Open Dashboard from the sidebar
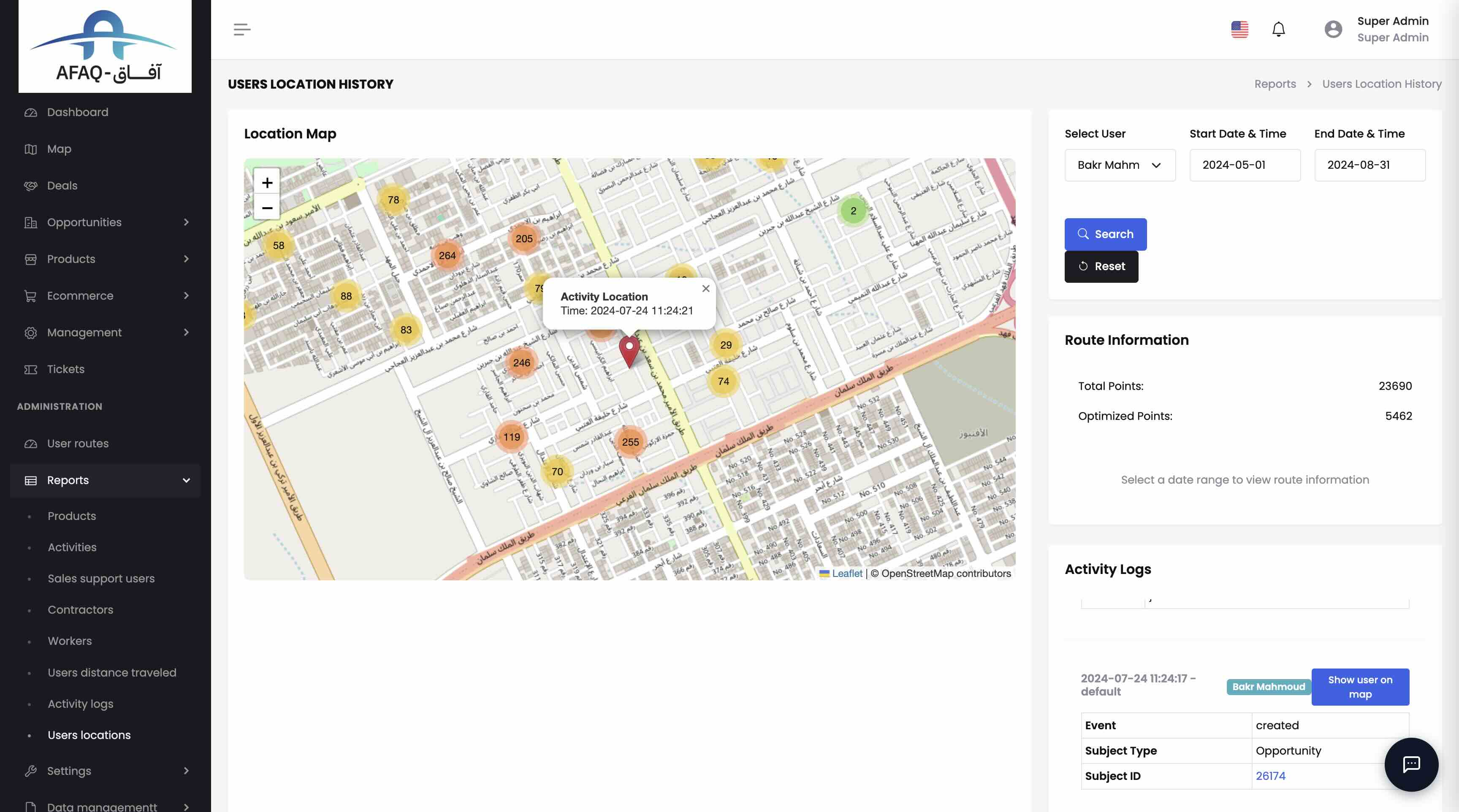This screenshot has height=812, width=1459. coord(106,112)
